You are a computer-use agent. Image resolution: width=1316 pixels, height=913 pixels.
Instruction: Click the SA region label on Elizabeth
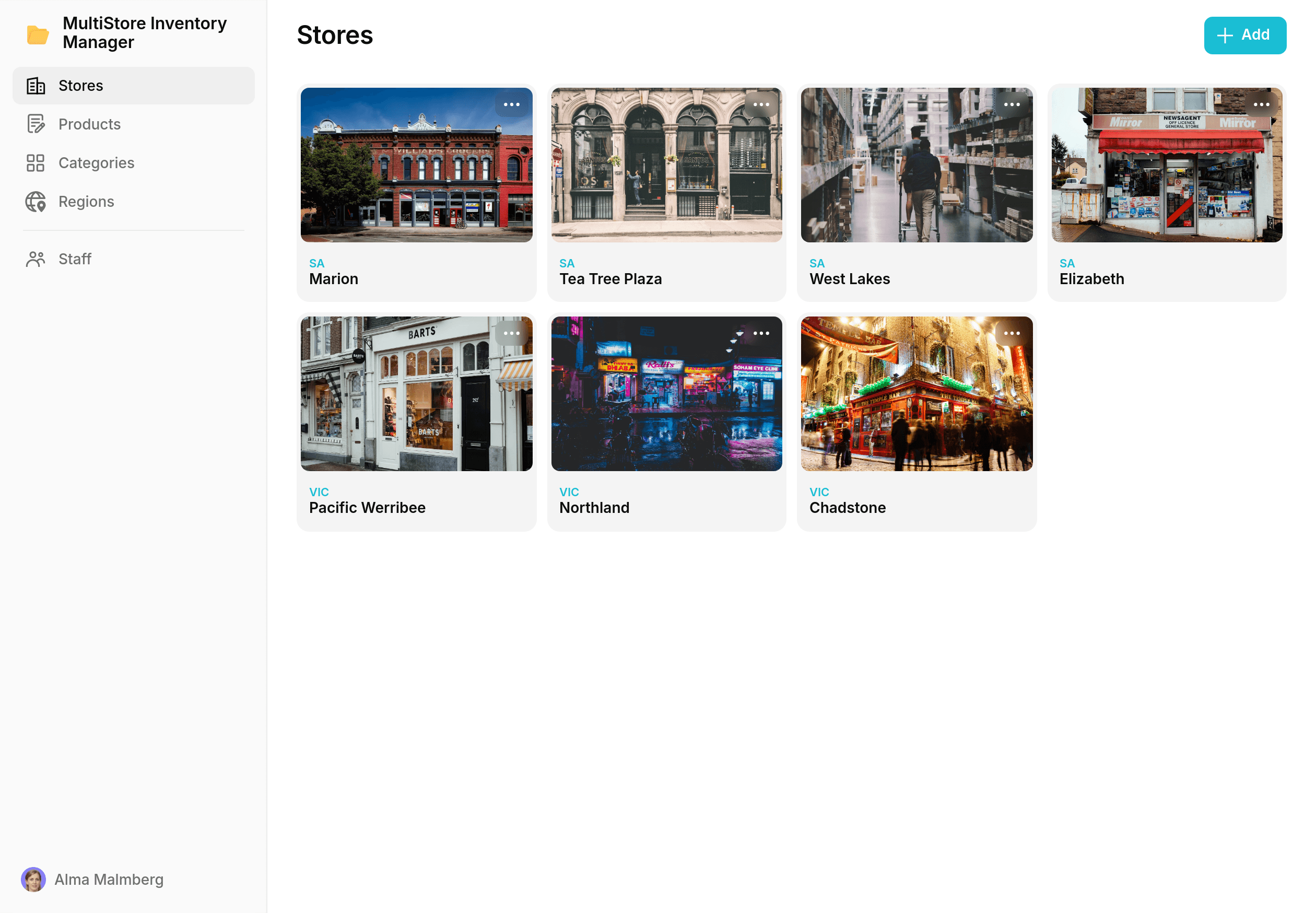pyautogui.click(x=1067, y=263)
